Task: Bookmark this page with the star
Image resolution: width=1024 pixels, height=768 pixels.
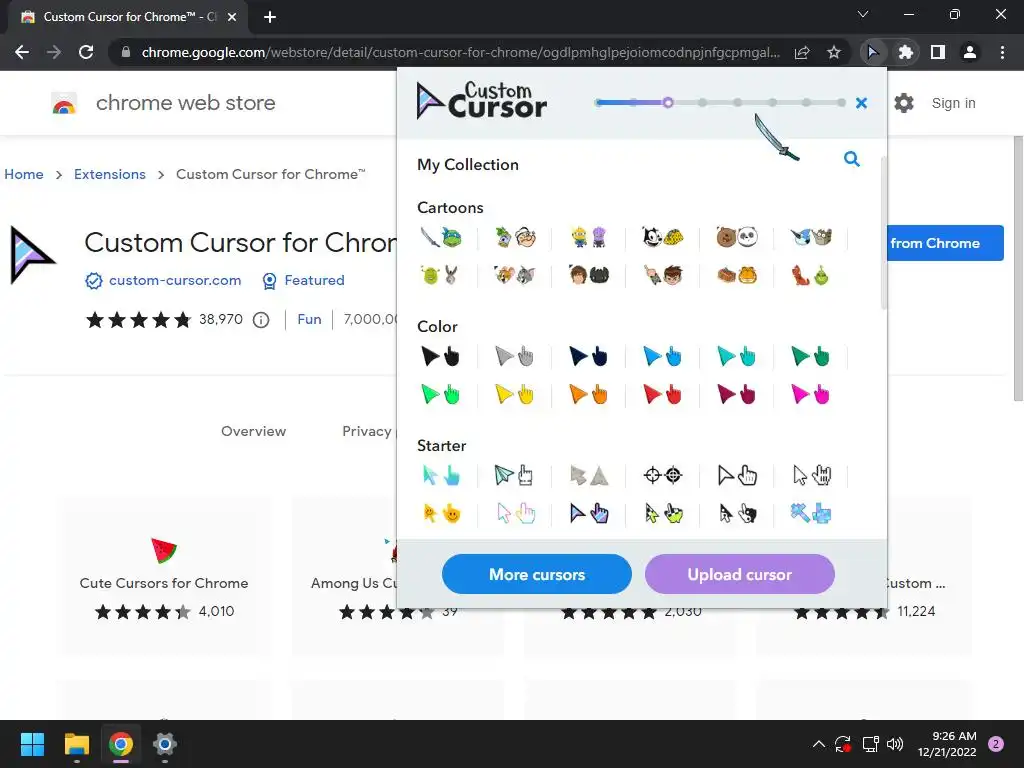Action: click(x=834, y=52)
